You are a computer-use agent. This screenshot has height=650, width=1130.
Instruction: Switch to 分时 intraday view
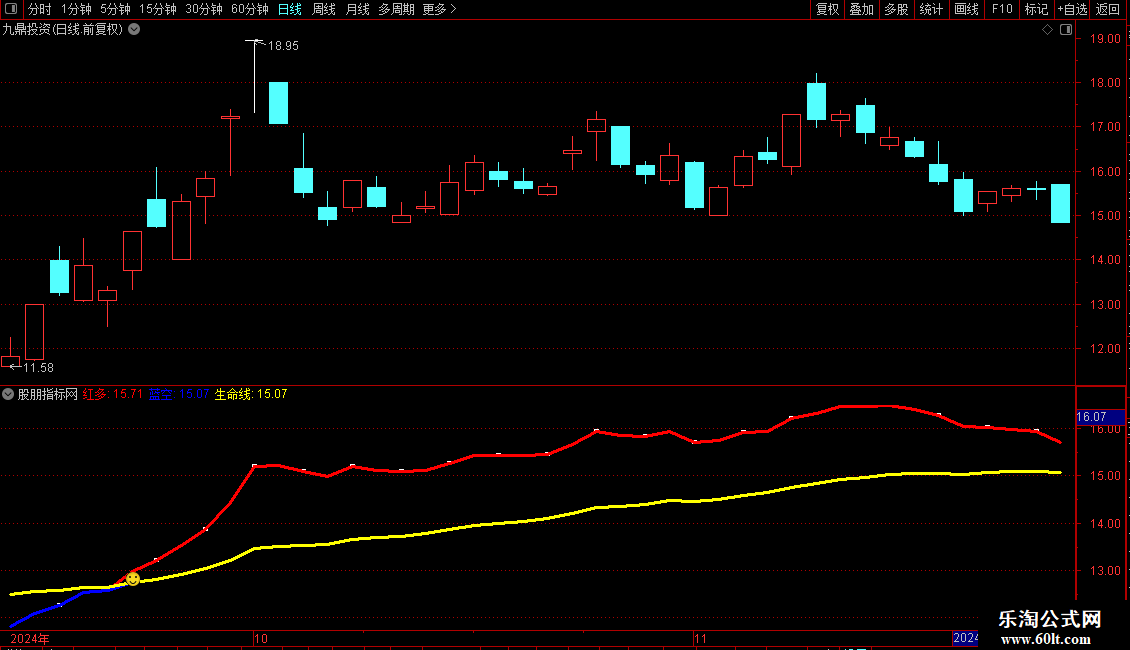pos(40,9)
